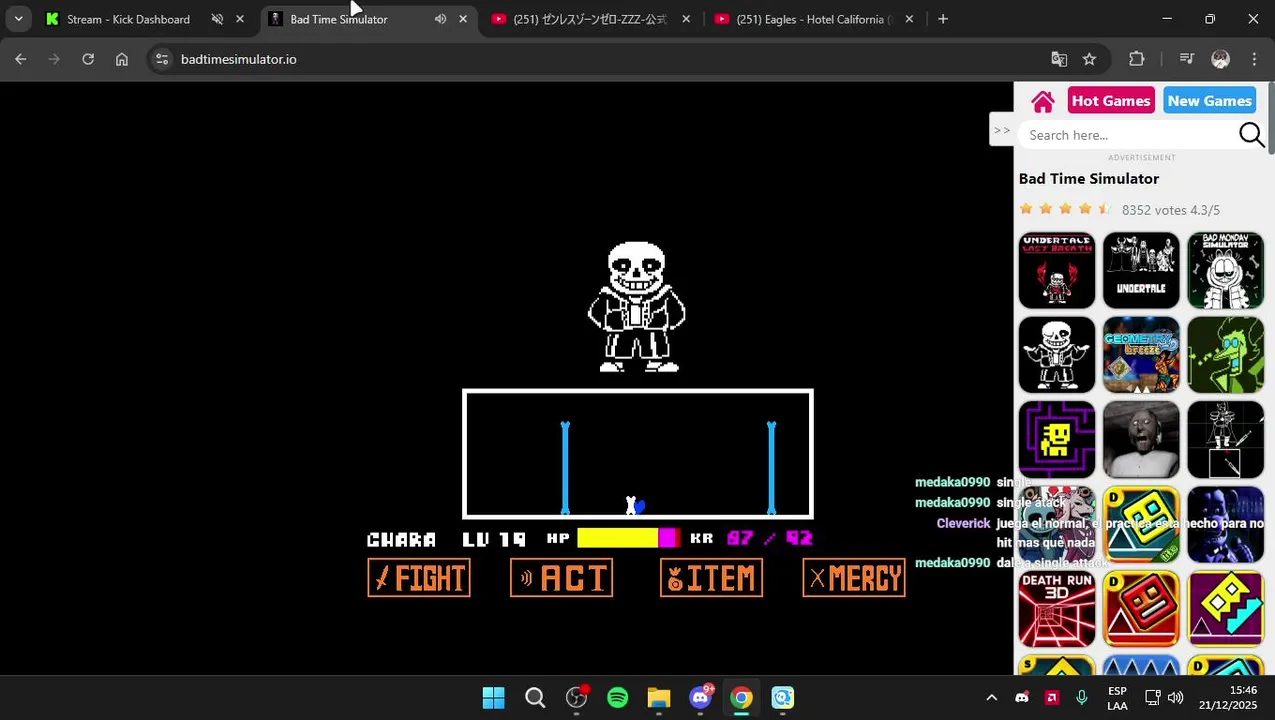This screenshot has height=720, width=1275.
Task: Open the clock and date 15:46
Action: 1228,697
